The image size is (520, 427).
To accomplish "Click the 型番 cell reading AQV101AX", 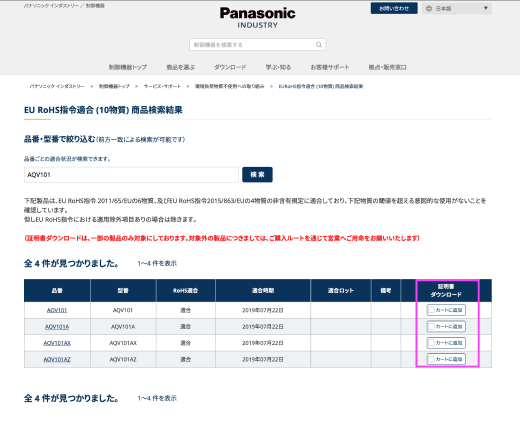I will pyautogui.click(x=123, y=343).
